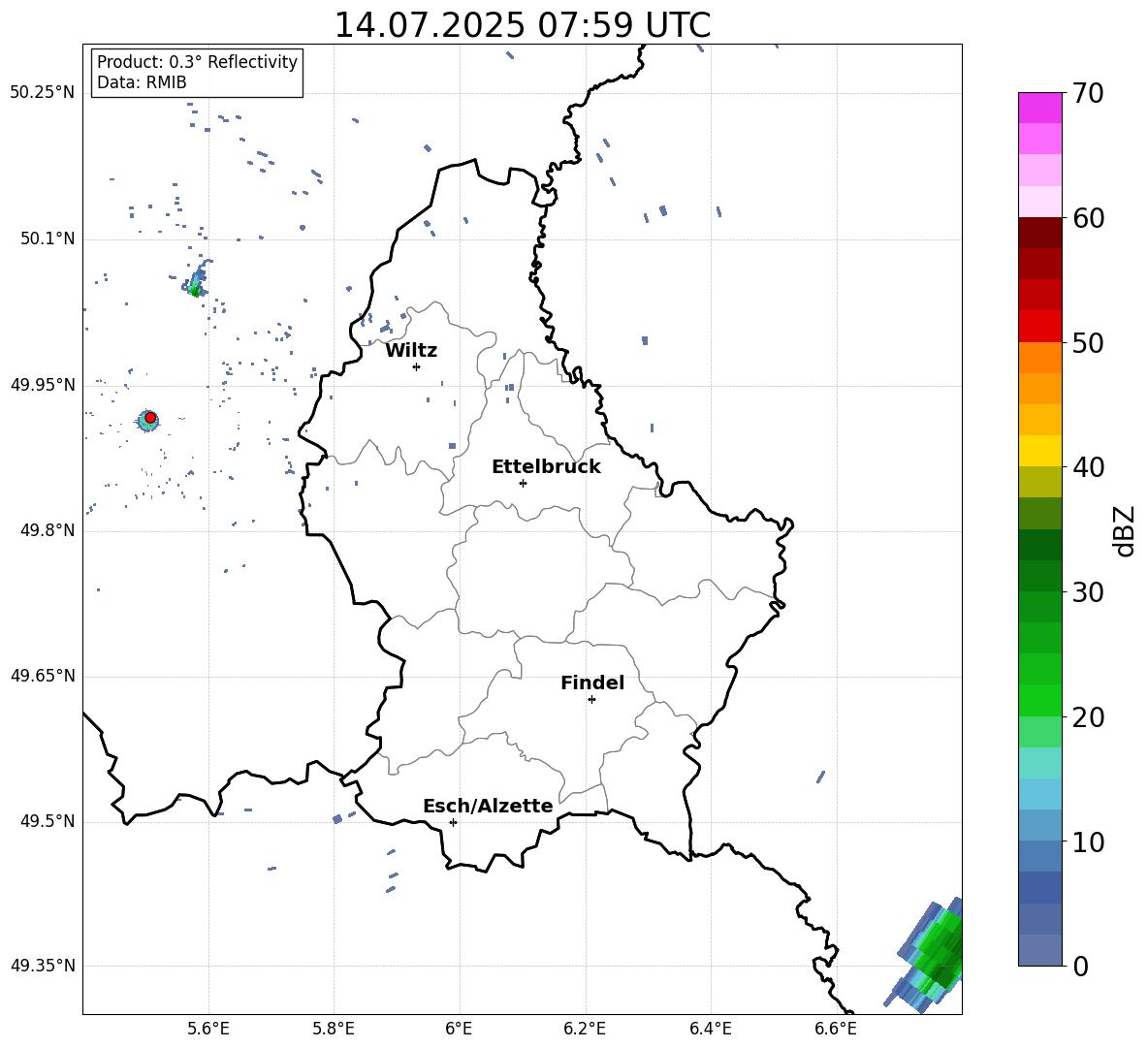Click the '50.1°N' latitude label
The width and height of the screenshot is (1148, 1048).
pos(48,239)
